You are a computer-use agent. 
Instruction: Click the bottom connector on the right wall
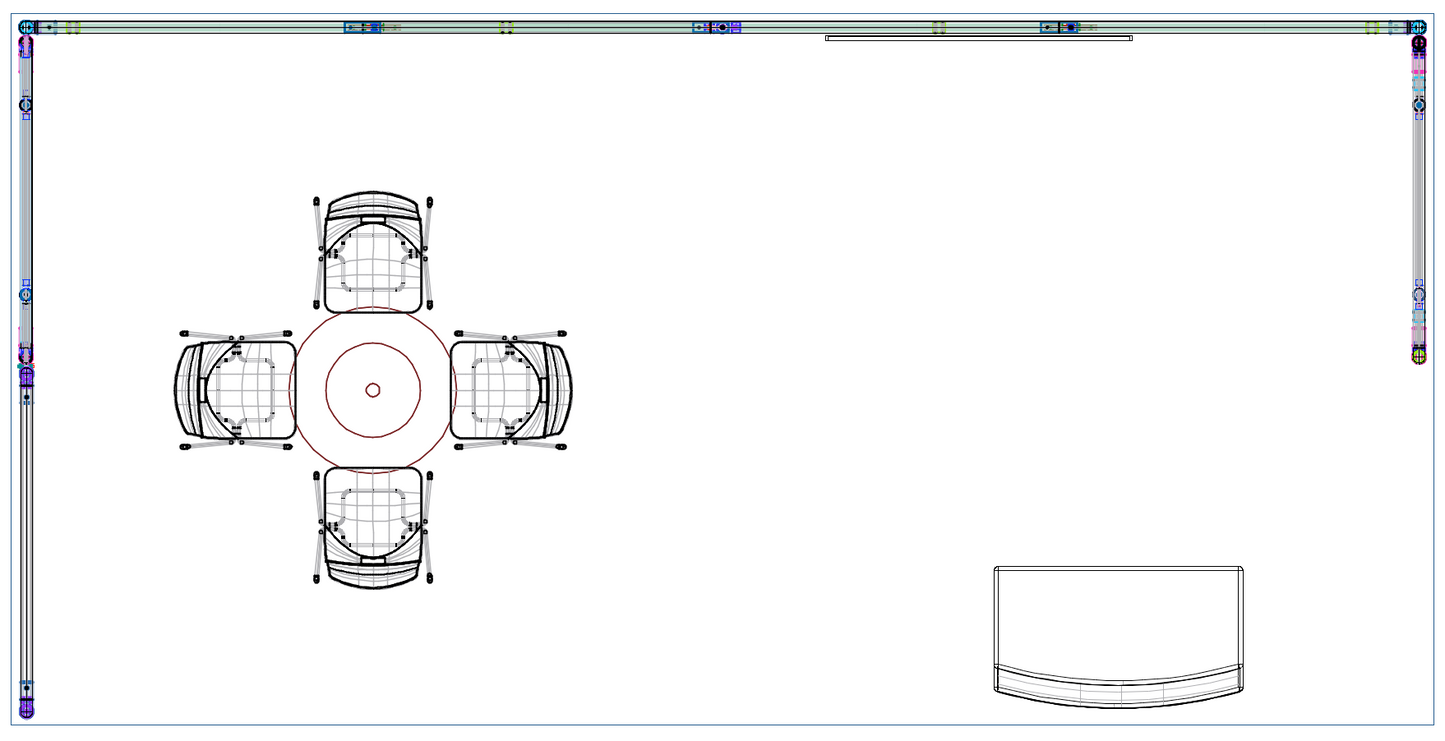click(1418, 355)
